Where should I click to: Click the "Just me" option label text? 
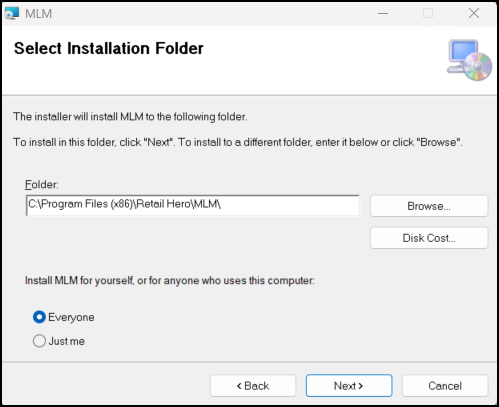pyautogui.click(x=66, y=341)
